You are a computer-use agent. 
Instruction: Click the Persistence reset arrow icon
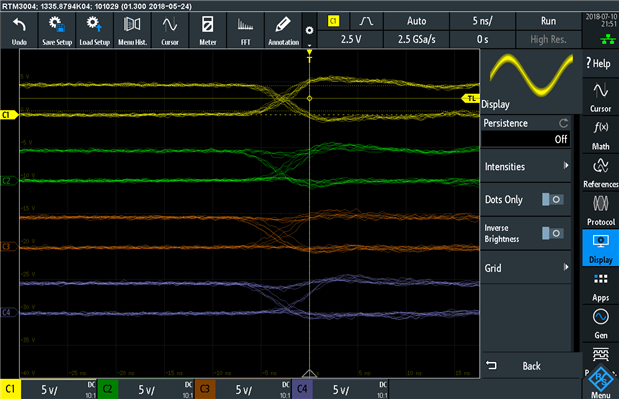(x=563, y=123)
